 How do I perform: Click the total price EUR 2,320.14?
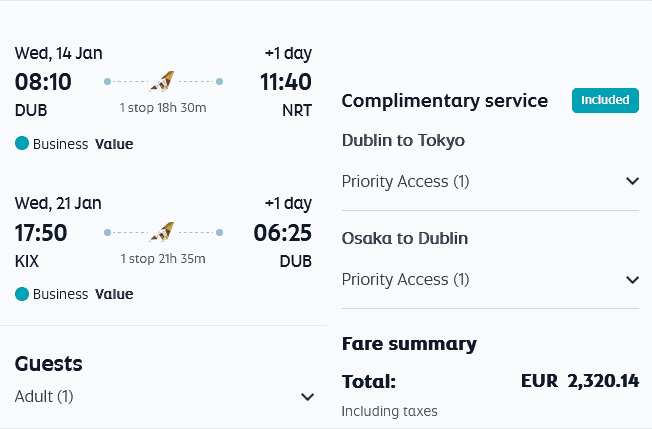point(579,381)
